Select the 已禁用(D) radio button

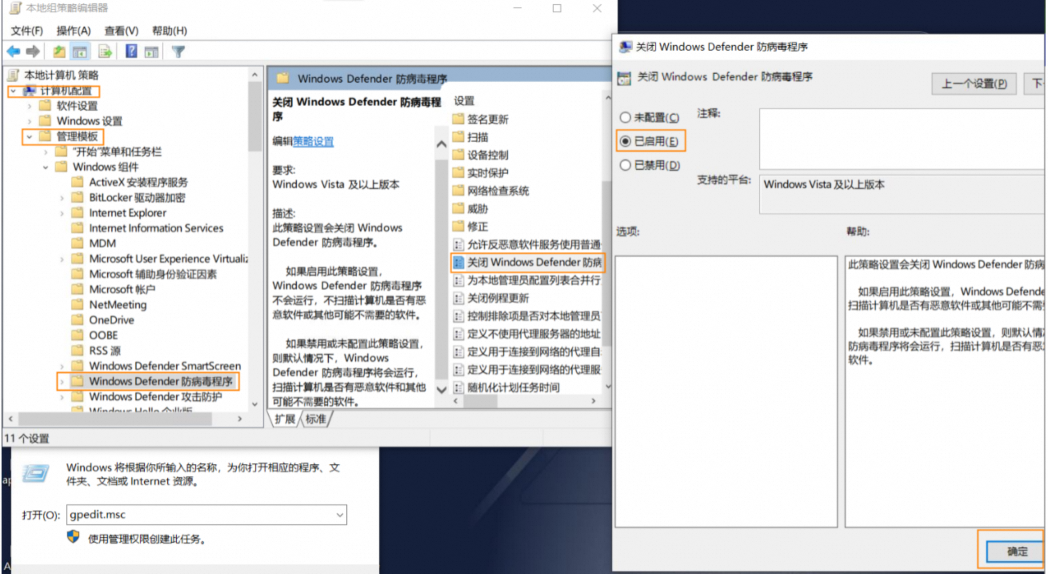tap(625, 165)
